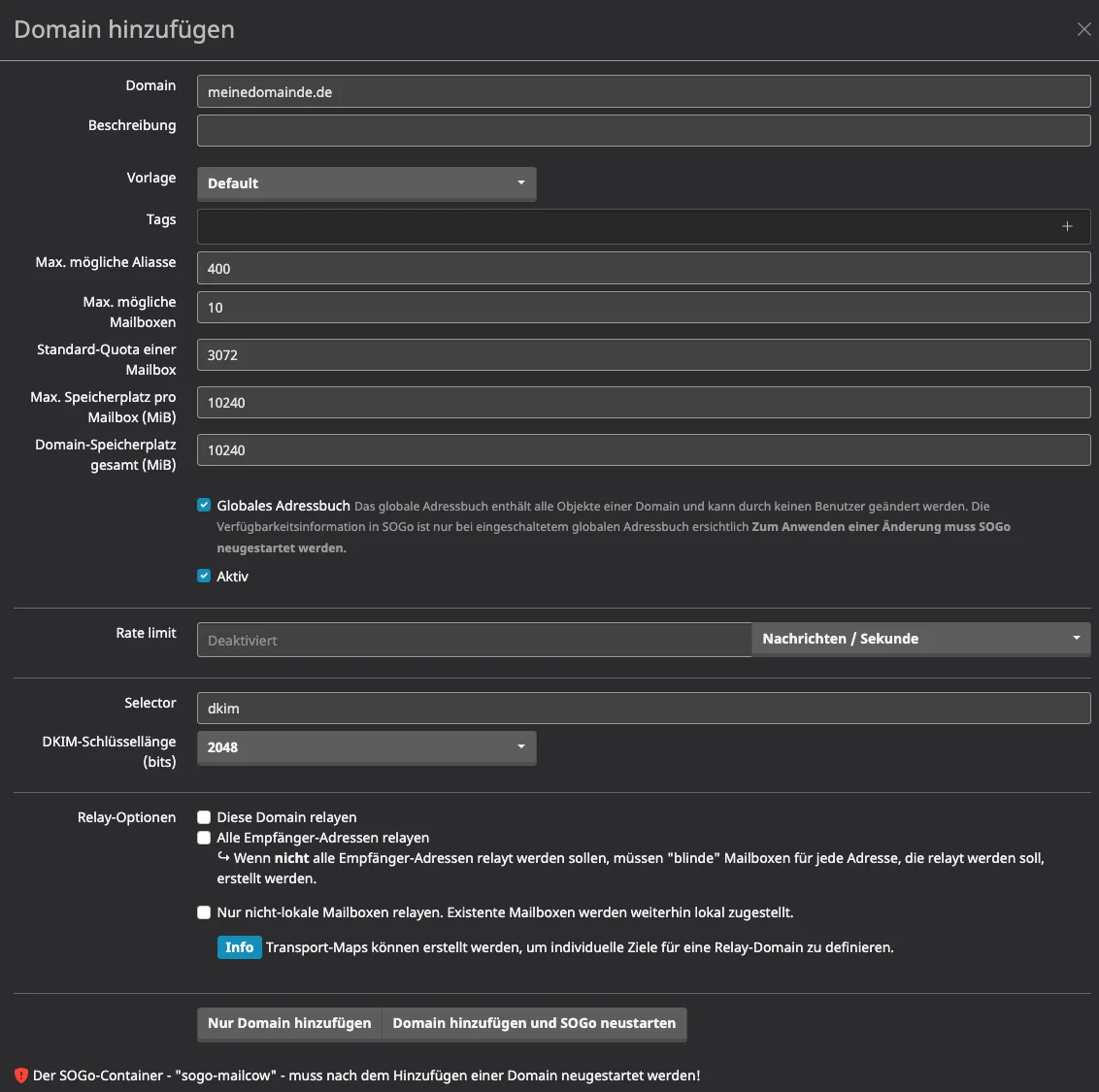Click the Globales Adressbuch label text
This screenshot has width=1099, height=1092.
[x=283, y=506]
